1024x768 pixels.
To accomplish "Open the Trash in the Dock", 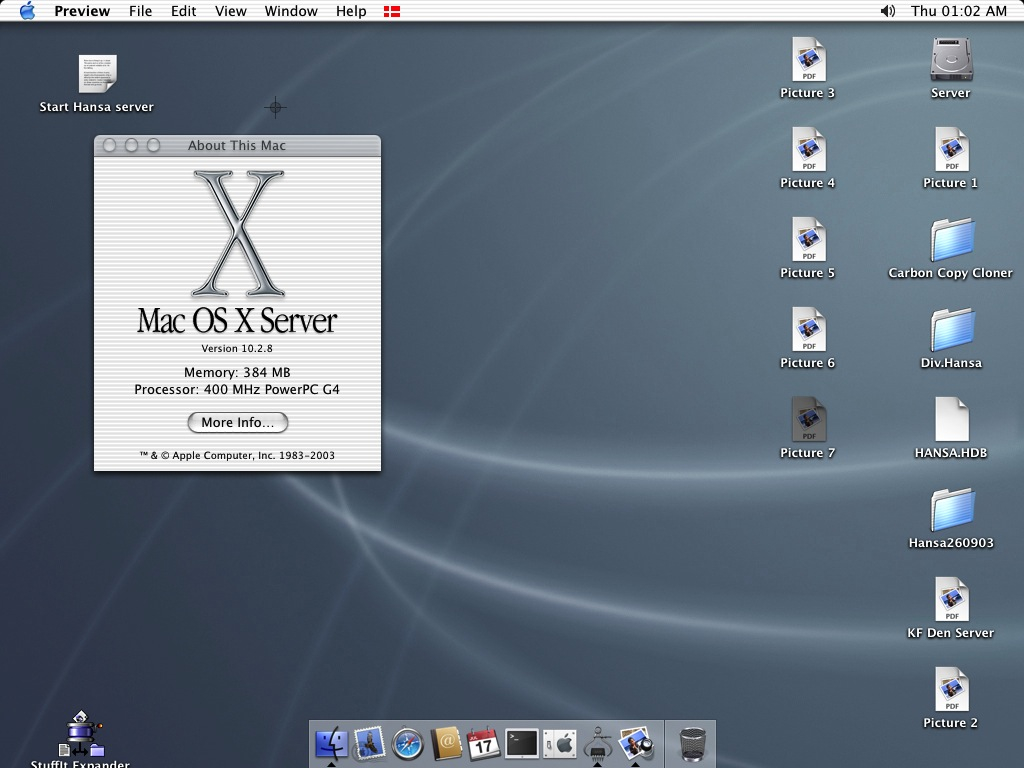I will pyautogui.click(x=692, y=744).
